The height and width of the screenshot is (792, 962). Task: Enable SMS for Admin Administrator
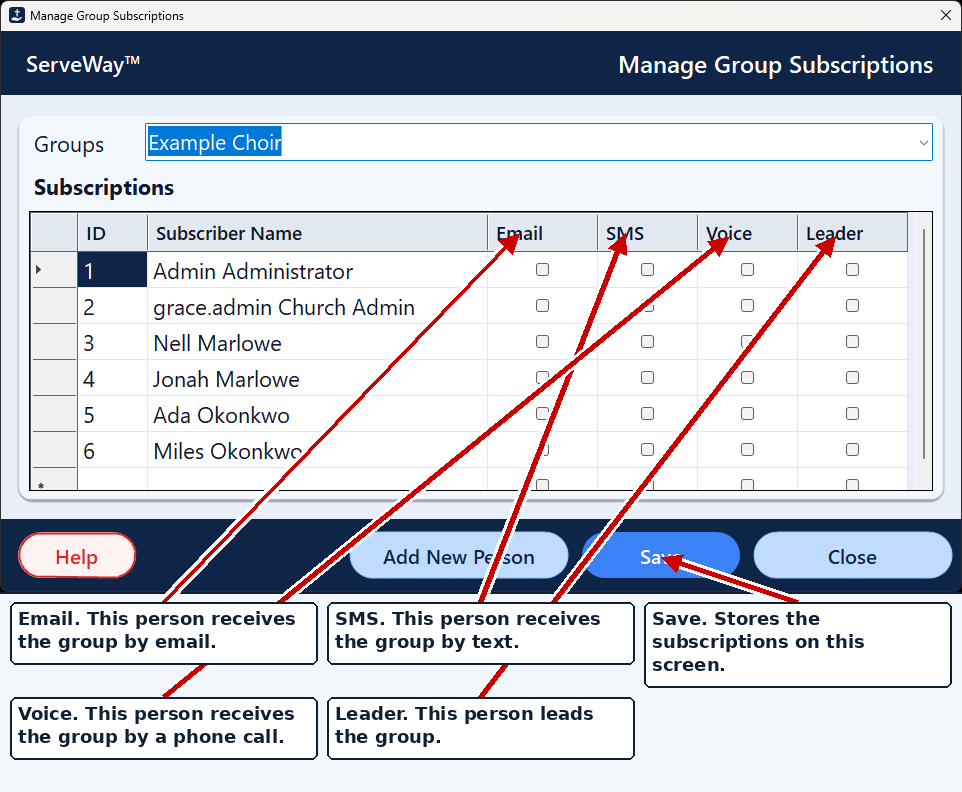click(647, 269)
